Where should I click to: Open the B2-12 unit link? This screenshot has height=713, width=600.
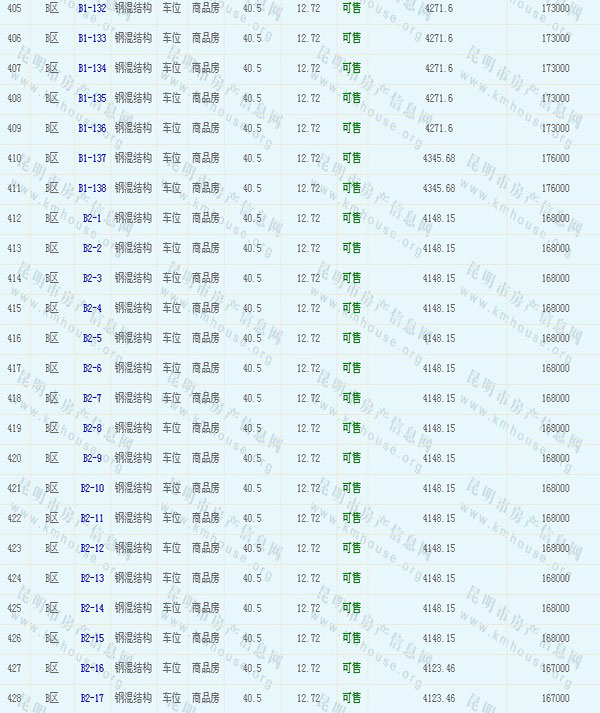tap(92, 548)
